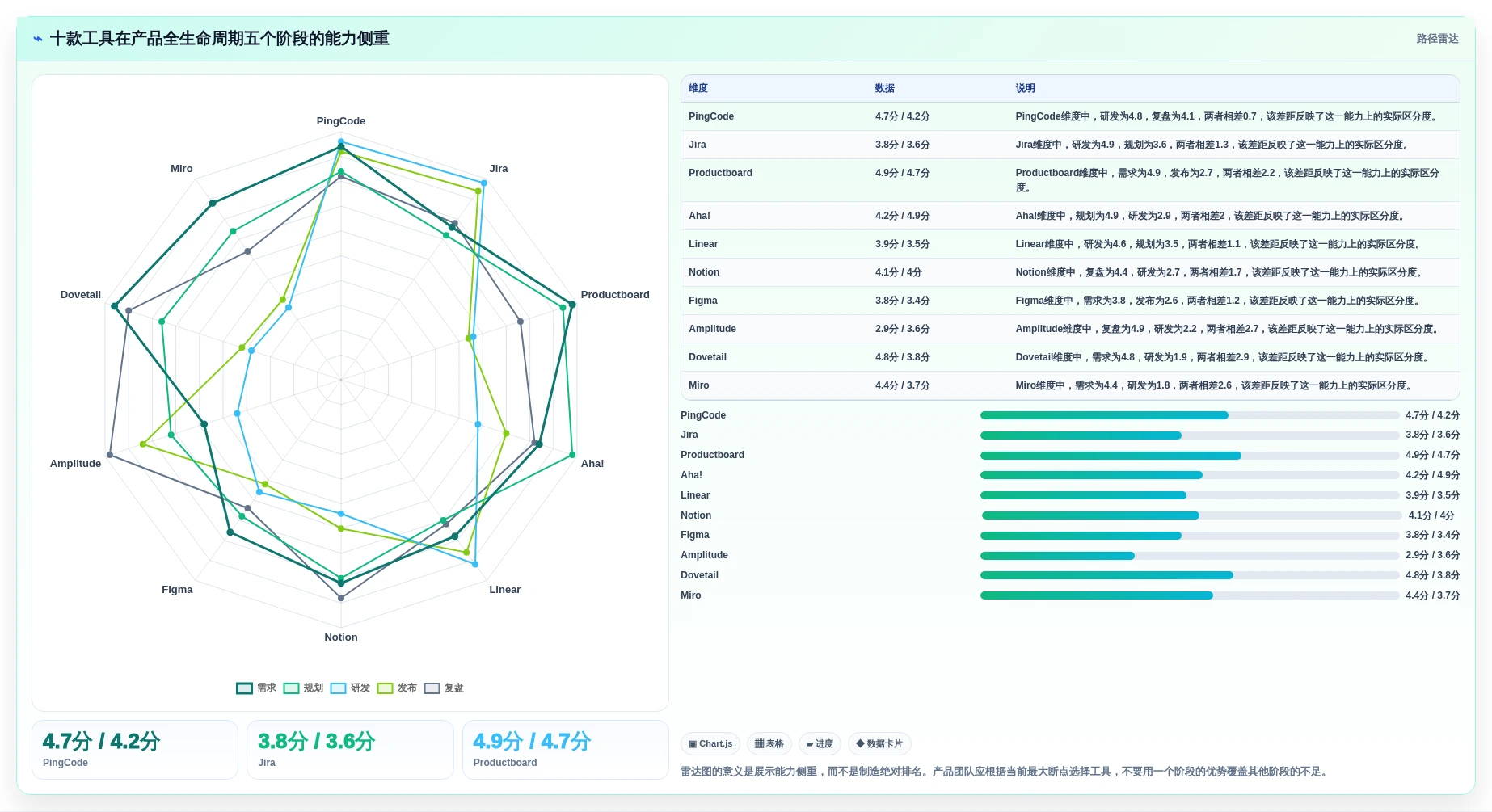Click the 维度 column header
Screen dimensions: 1492x812
(698, 88)
